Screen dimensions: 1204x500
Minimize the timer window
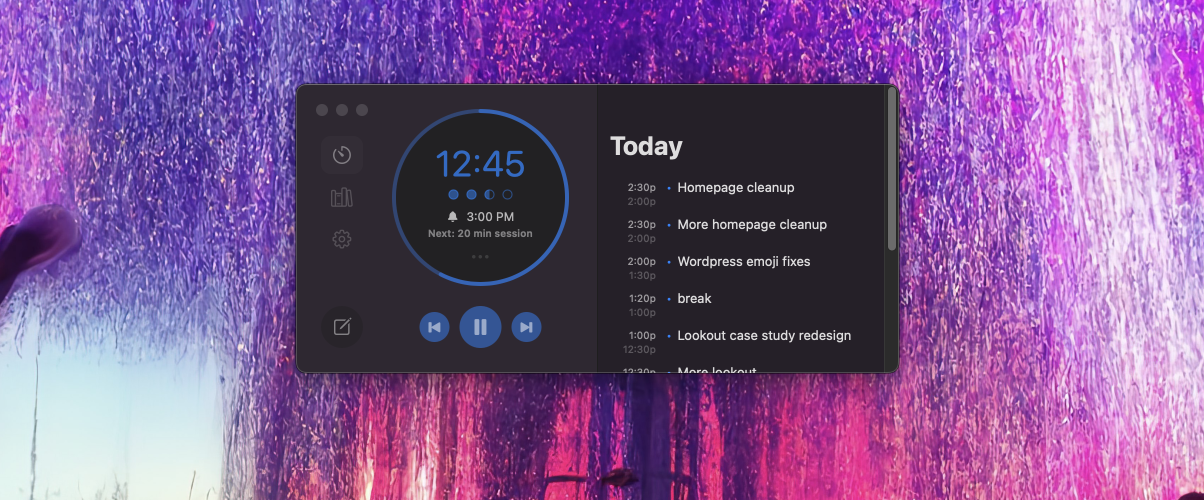pyautogui.click(x=342, y=110)
